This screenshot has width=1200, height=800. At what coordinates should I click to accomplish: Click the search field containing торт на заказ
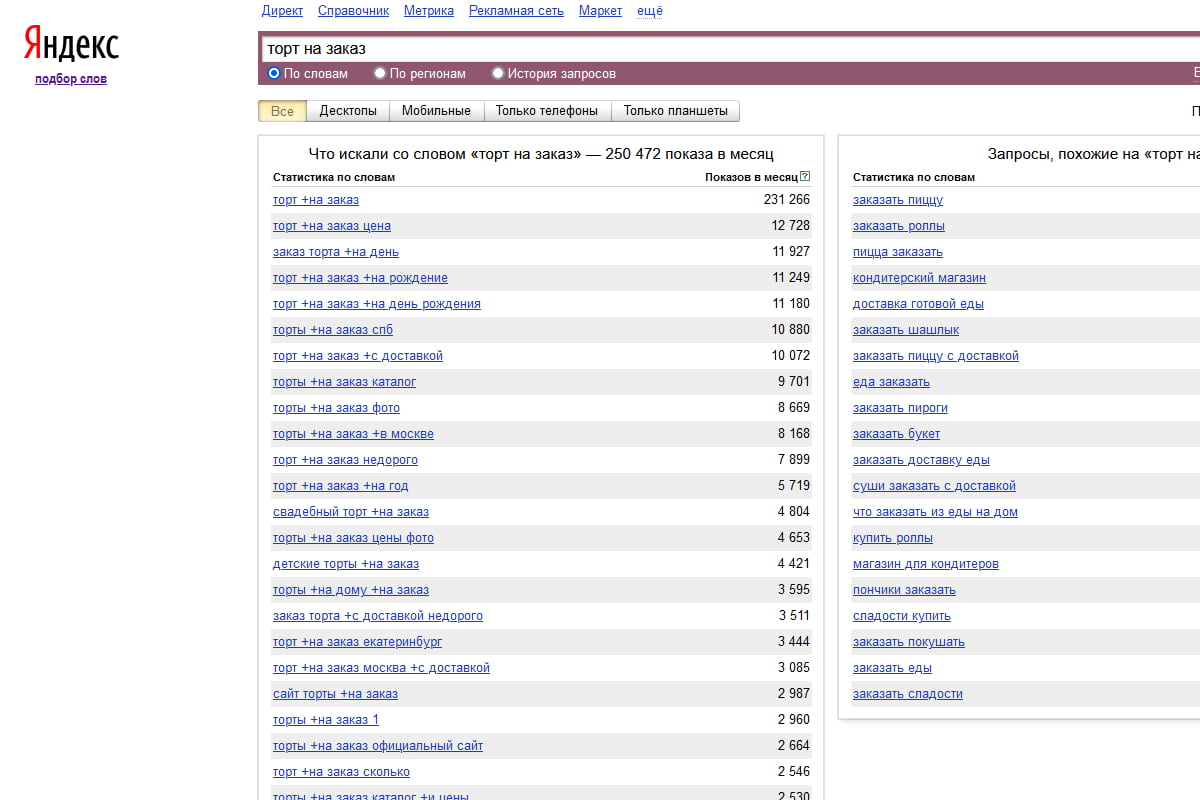tap(700, 48)
